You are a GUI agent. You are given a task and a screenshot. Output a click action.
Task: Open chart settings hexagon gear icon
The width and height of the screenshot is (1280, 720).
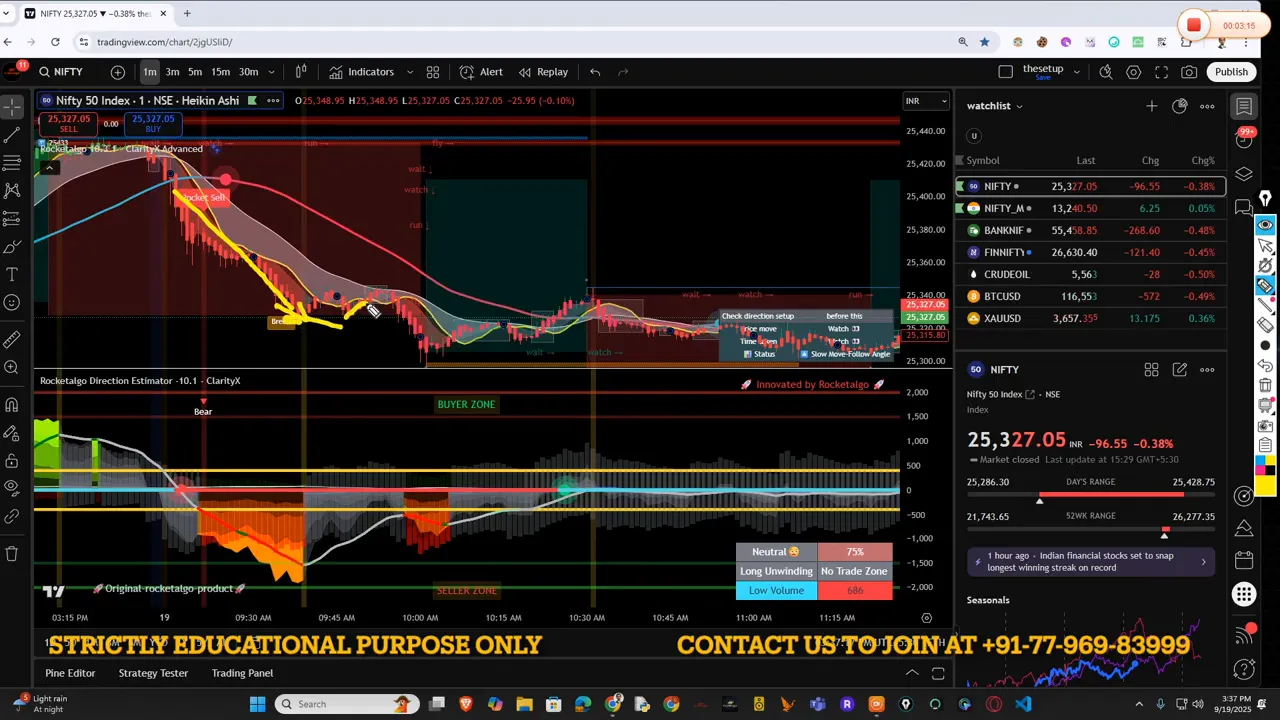click(1133, 72)
